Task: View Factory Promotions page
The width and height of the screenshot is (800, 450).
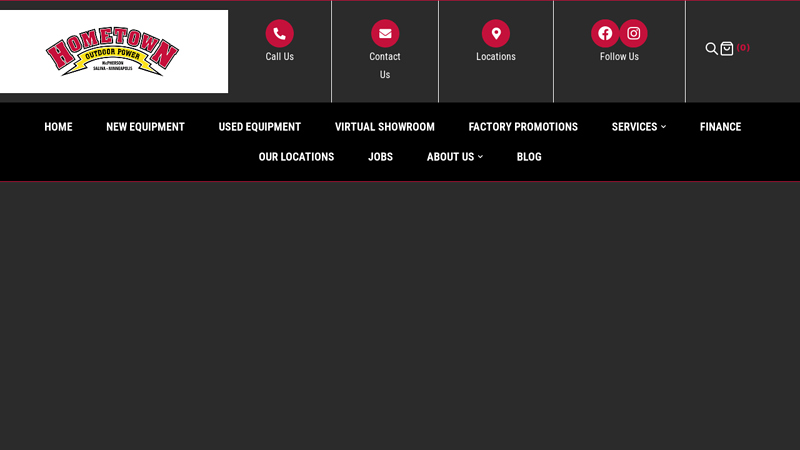Action: point(523,127)
